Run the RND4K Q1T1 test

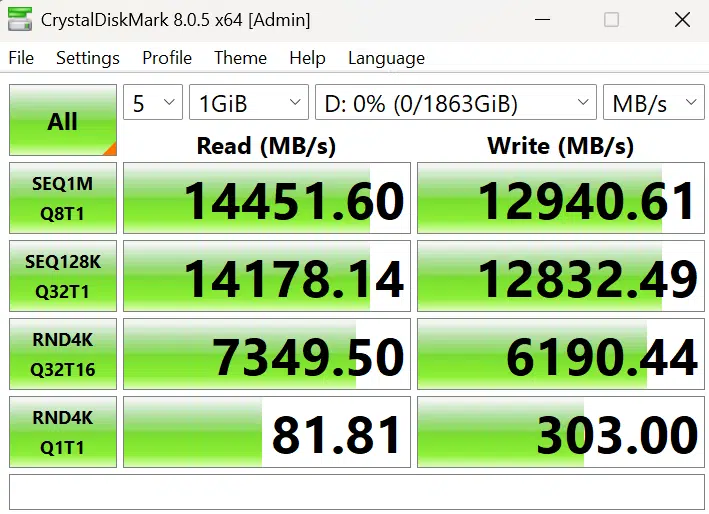pos(63,432)
